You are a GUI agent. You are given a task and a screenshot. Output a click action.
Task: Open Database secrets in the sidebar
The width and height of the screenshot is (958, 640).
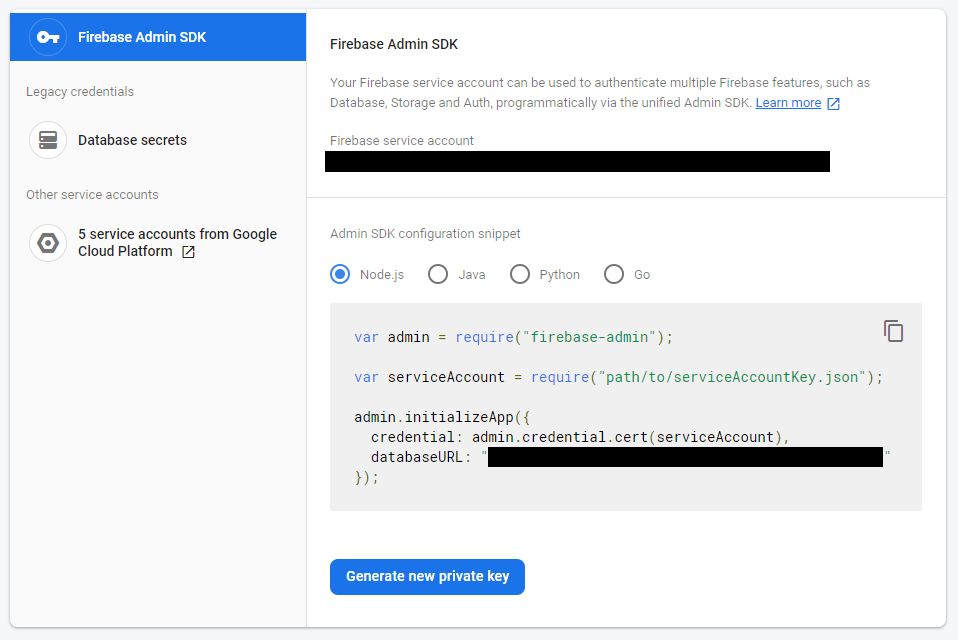(158, 140)
